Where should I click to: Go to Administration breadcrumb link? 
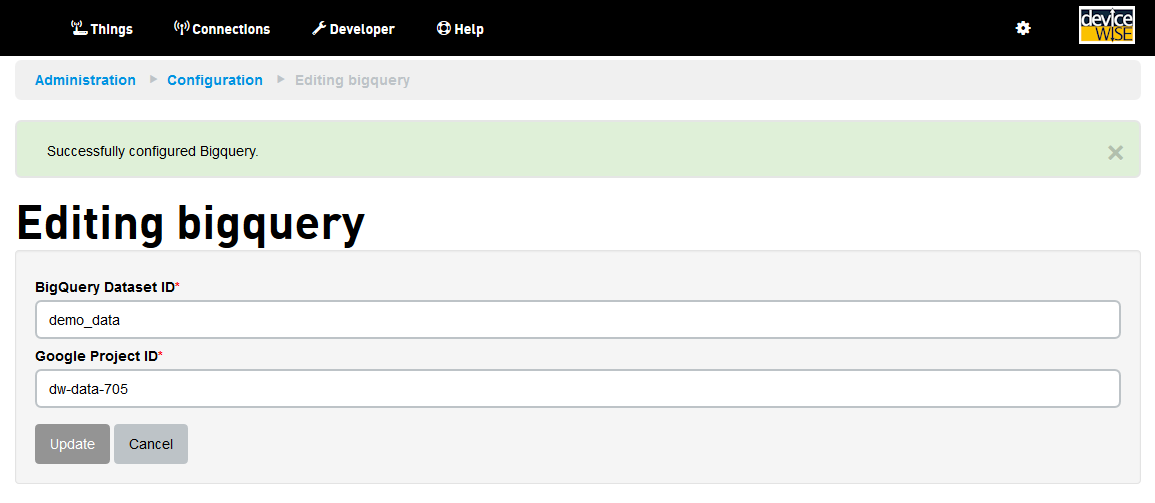[x=85, y=80]
